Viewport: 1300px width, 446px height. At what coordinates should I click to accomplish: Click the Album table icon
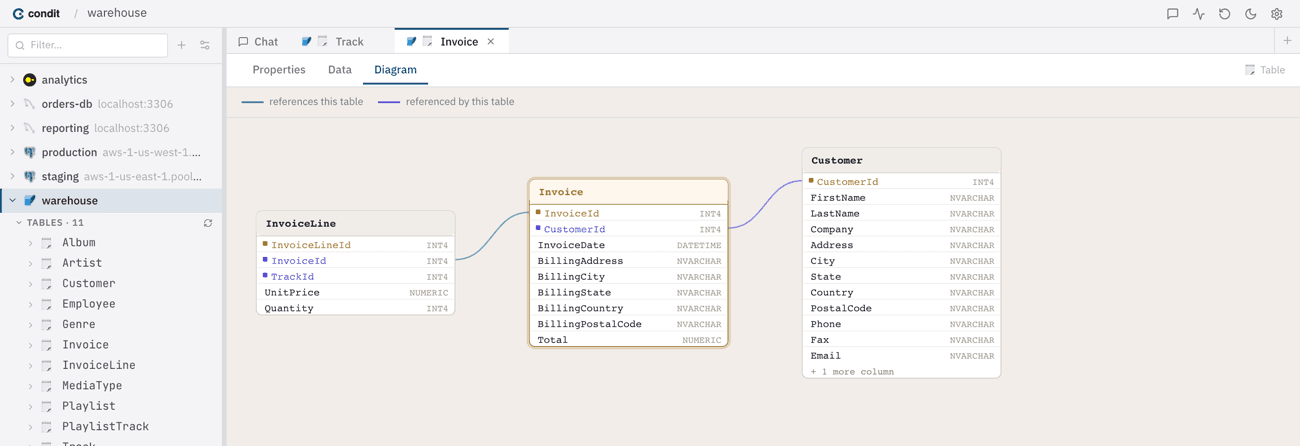47,243
